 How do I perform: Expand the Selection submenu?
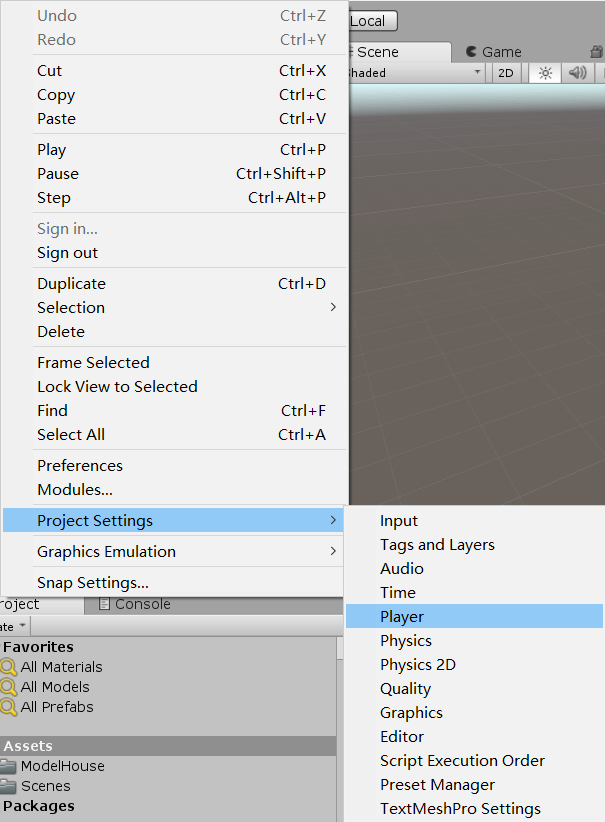186,308
